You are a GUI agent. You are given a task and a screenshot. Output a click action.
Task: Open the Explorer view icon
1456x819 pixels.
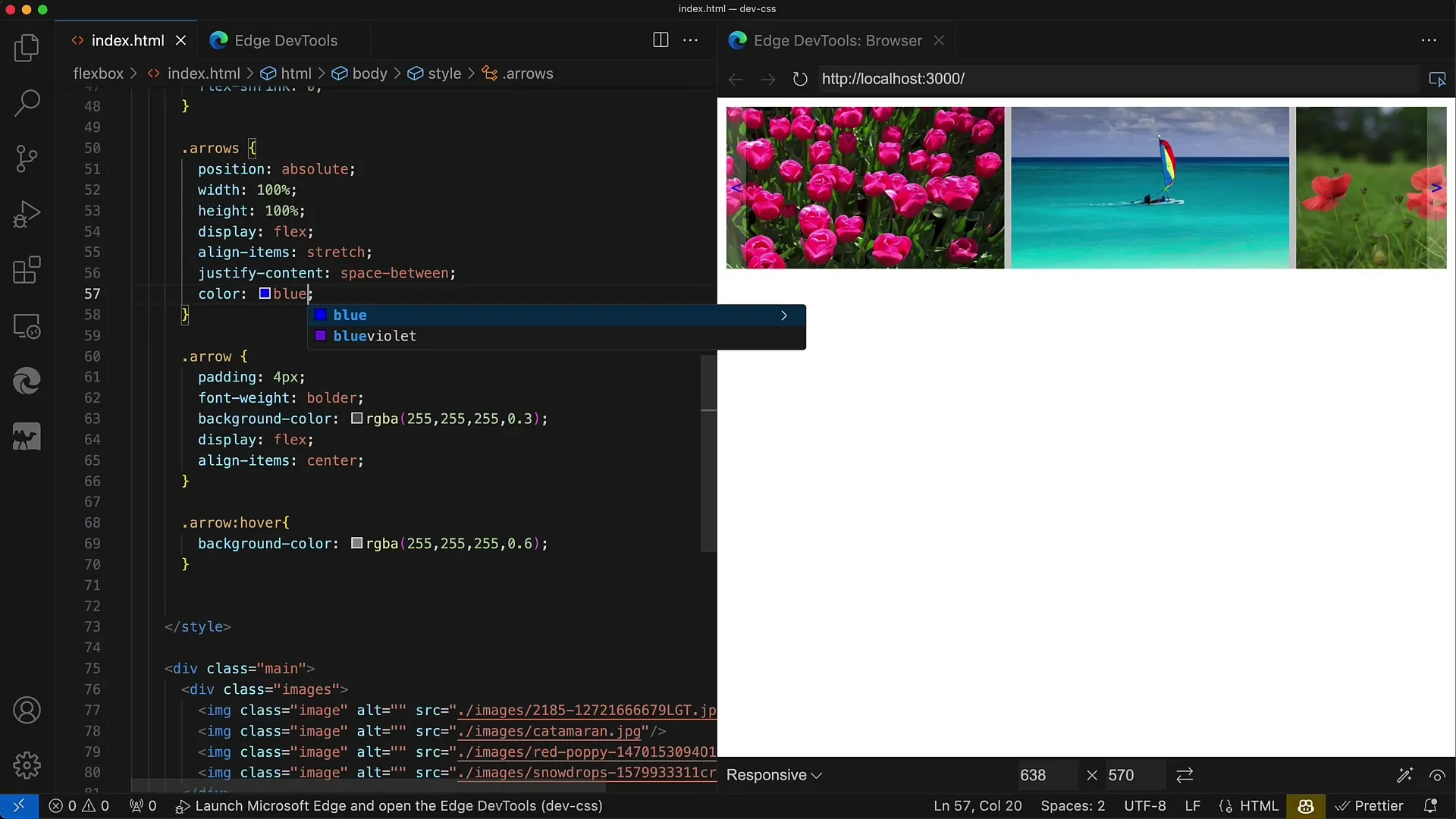27,49
